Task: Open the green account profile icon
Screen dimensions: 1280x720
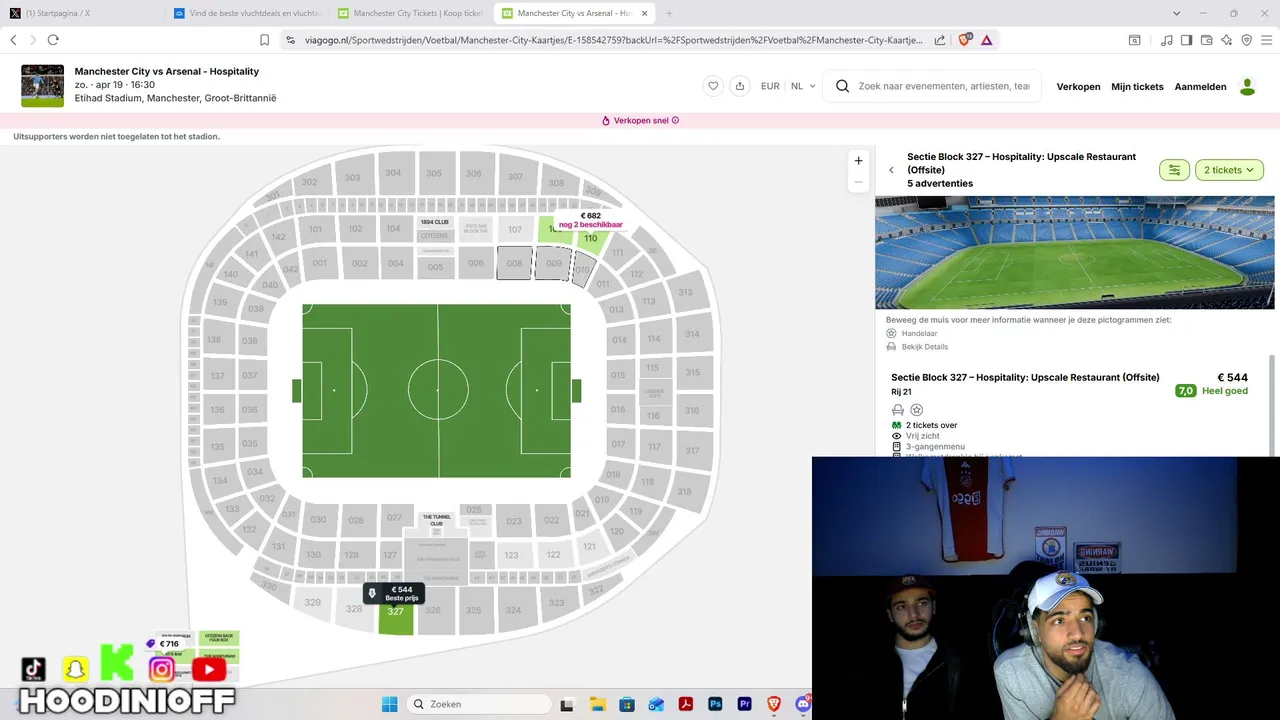Action: point(1247,87)
